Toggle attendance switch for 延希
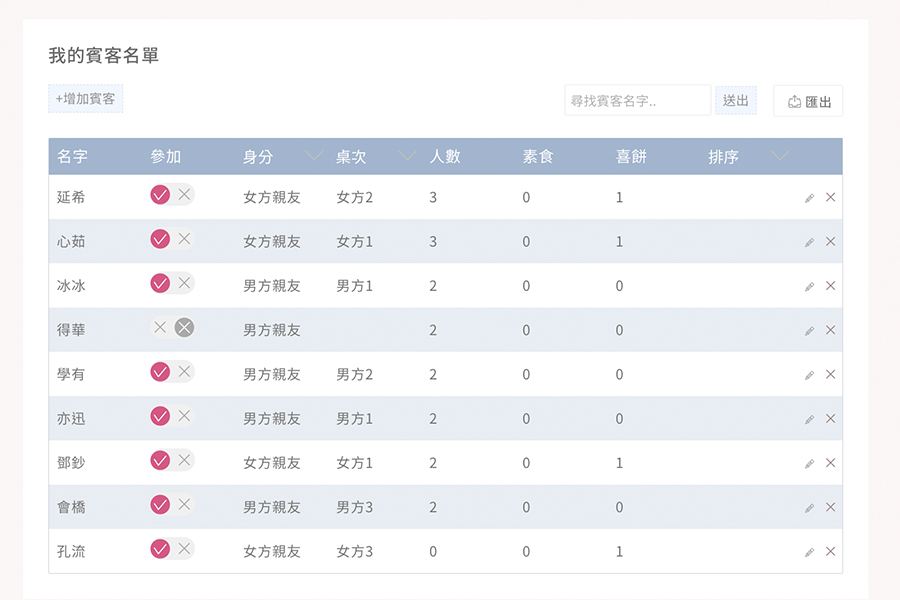The height and width of the screenshot is (600, 900). pyautogui.click(x=172, y=195)
